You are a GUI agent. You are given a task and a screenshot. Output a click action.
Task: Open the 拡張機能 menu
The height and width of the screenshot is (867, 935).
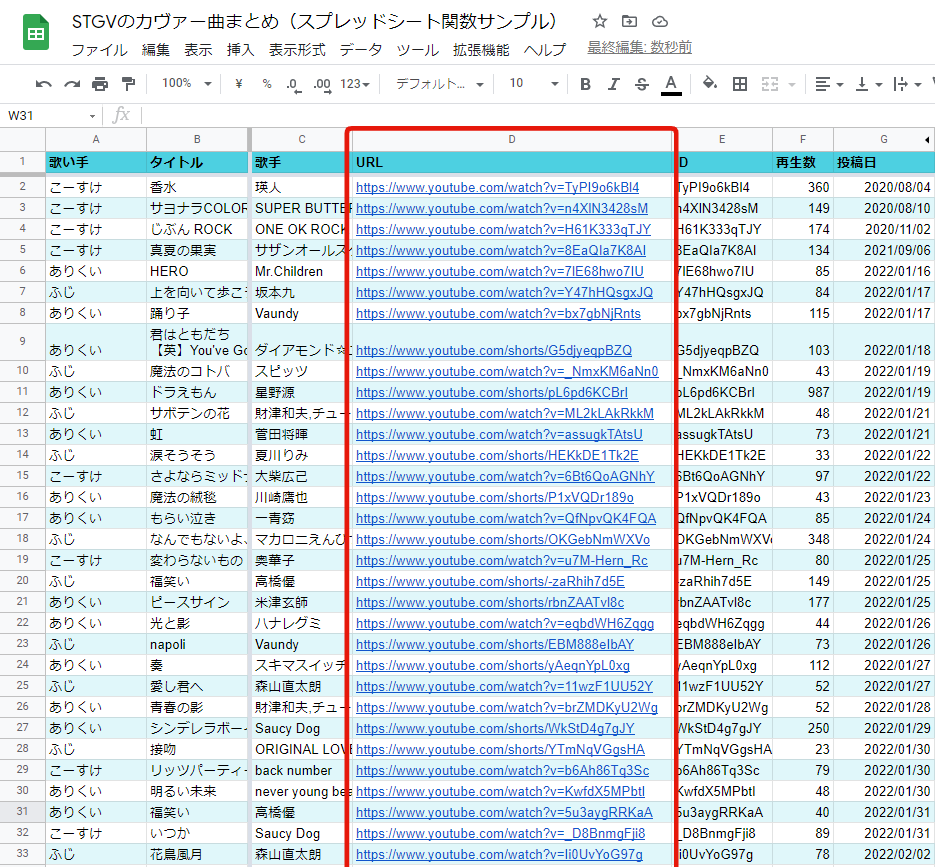pos(481,50)
